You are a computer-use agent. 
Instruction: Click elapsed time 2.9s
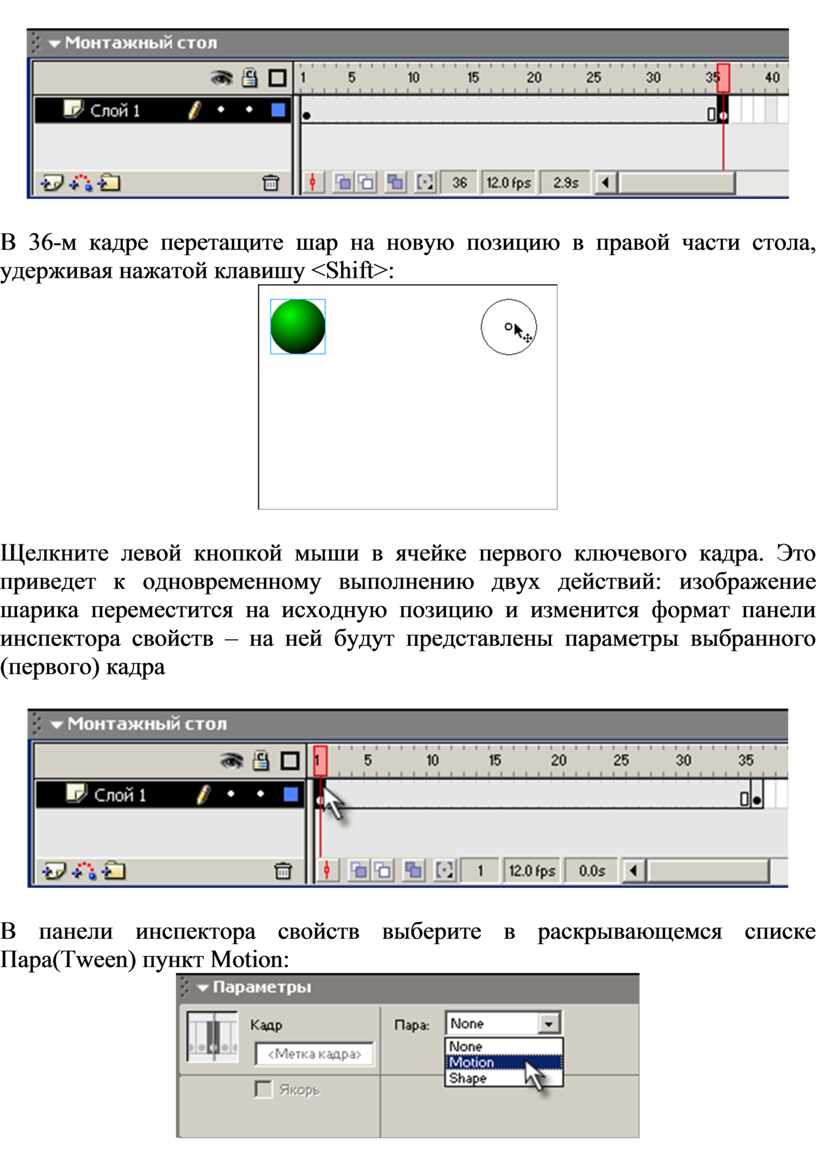click(x=565, y=182)
